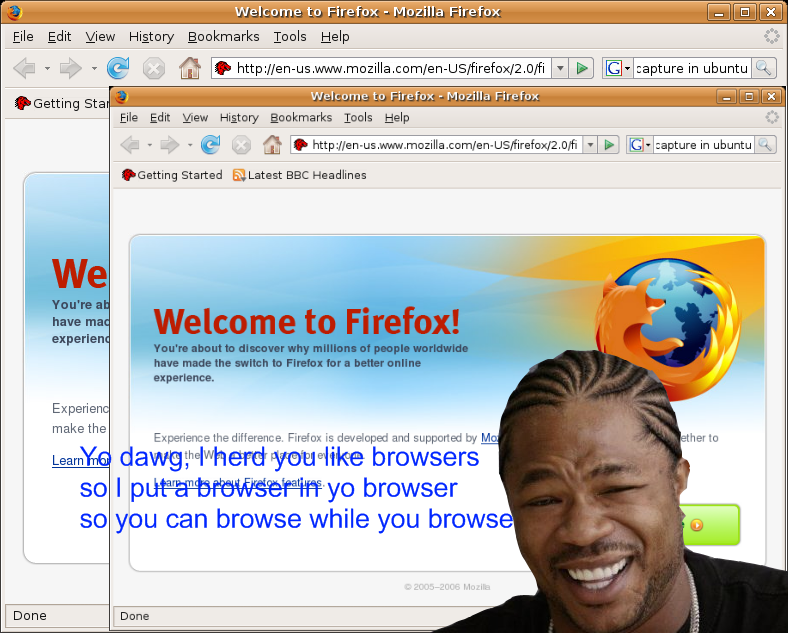
Task: Click activity throbber in front window menu bar
Action: pos(772,117)
